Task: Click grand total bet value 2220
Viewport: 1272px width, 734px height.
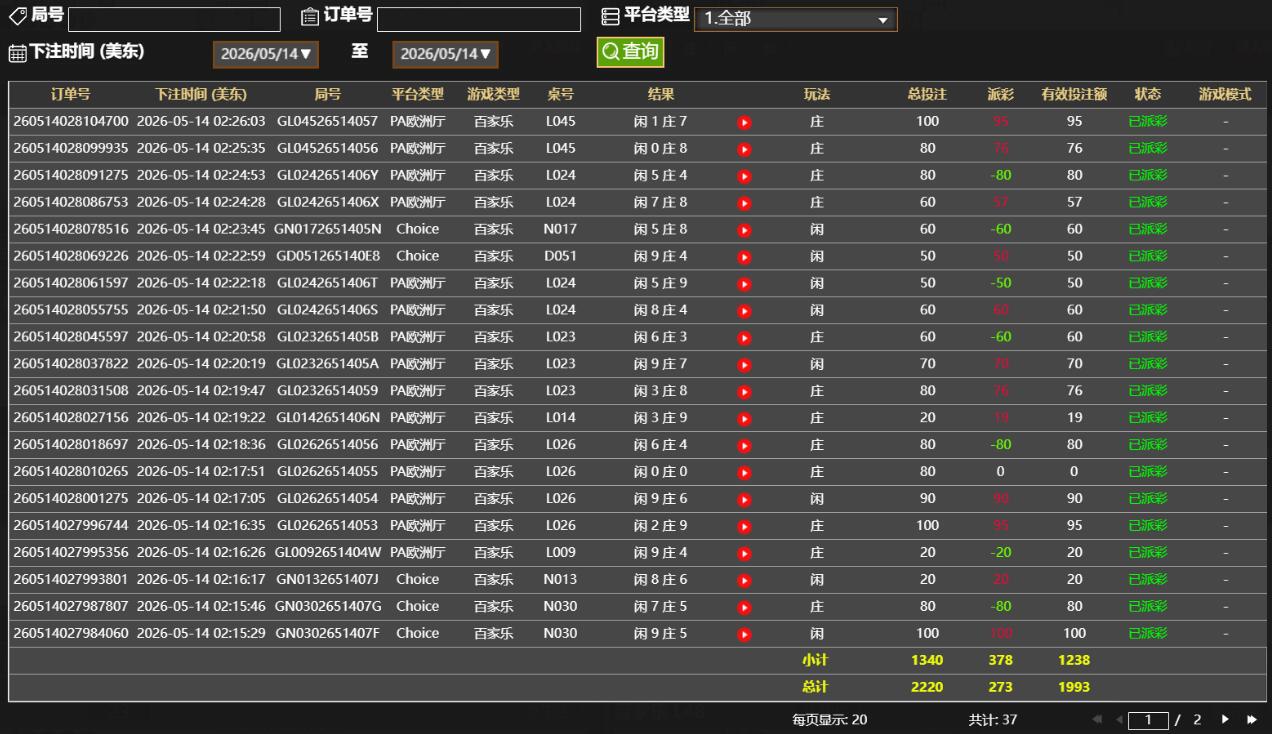Action: click(927, 687)
